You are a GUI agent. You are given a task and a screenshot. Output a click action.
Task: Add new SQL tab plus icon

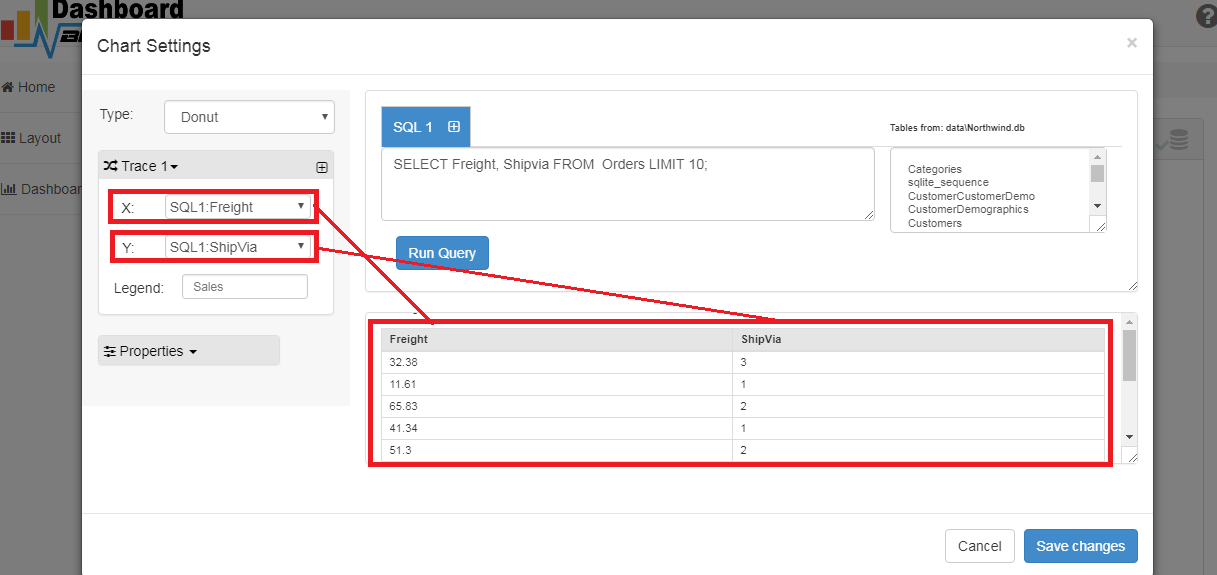pos(453,127)
